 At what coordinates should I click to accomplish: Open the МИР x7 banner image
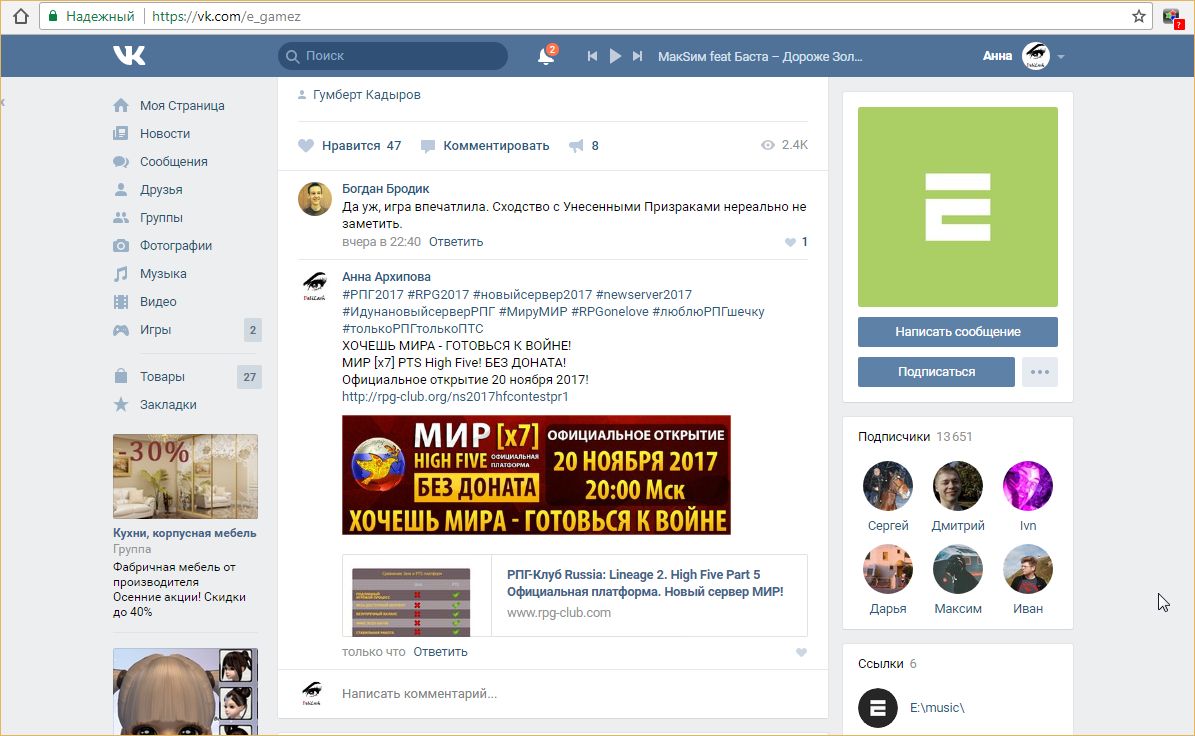pyautogui.click(x=536, y=475)
